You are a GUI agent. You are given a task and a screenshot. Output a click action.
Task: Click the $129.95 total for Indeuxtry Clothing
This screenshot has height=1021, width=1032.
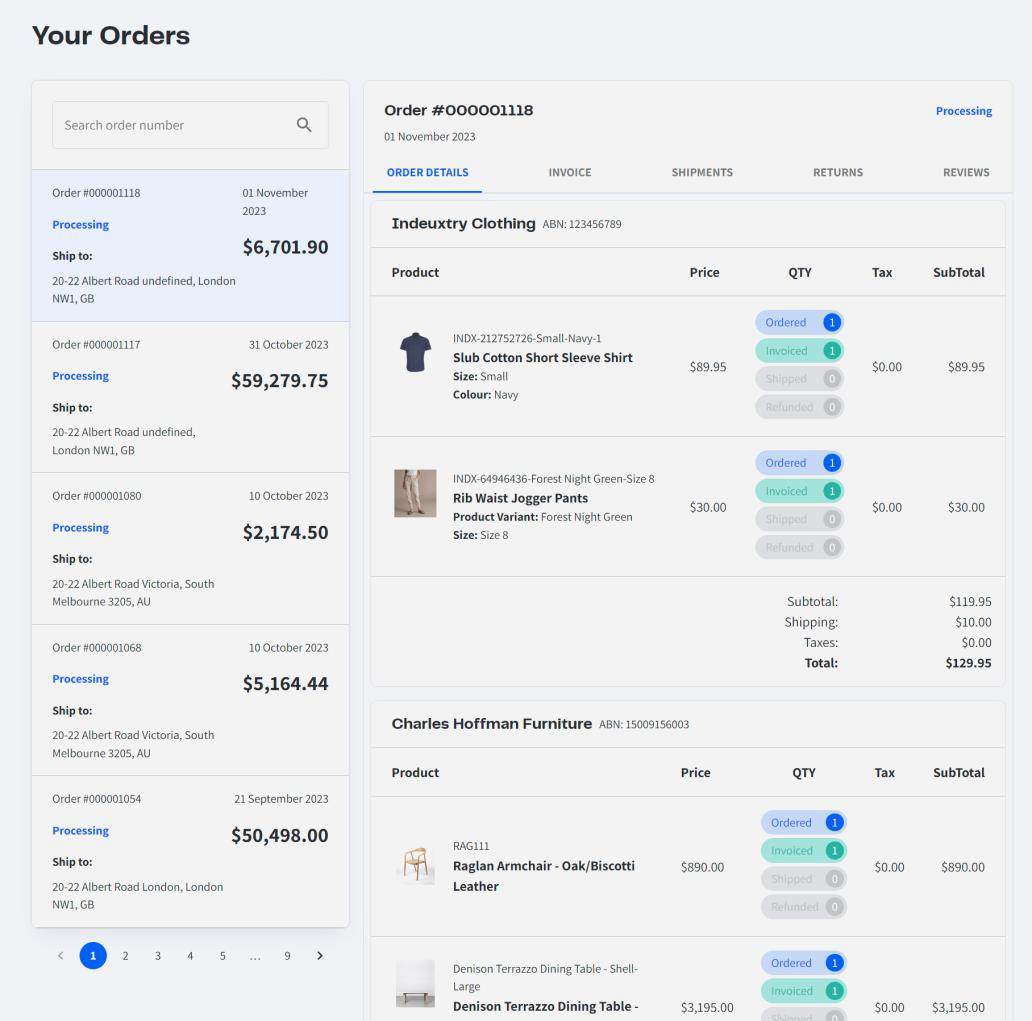pyautogui.click(x=968, y=663)
